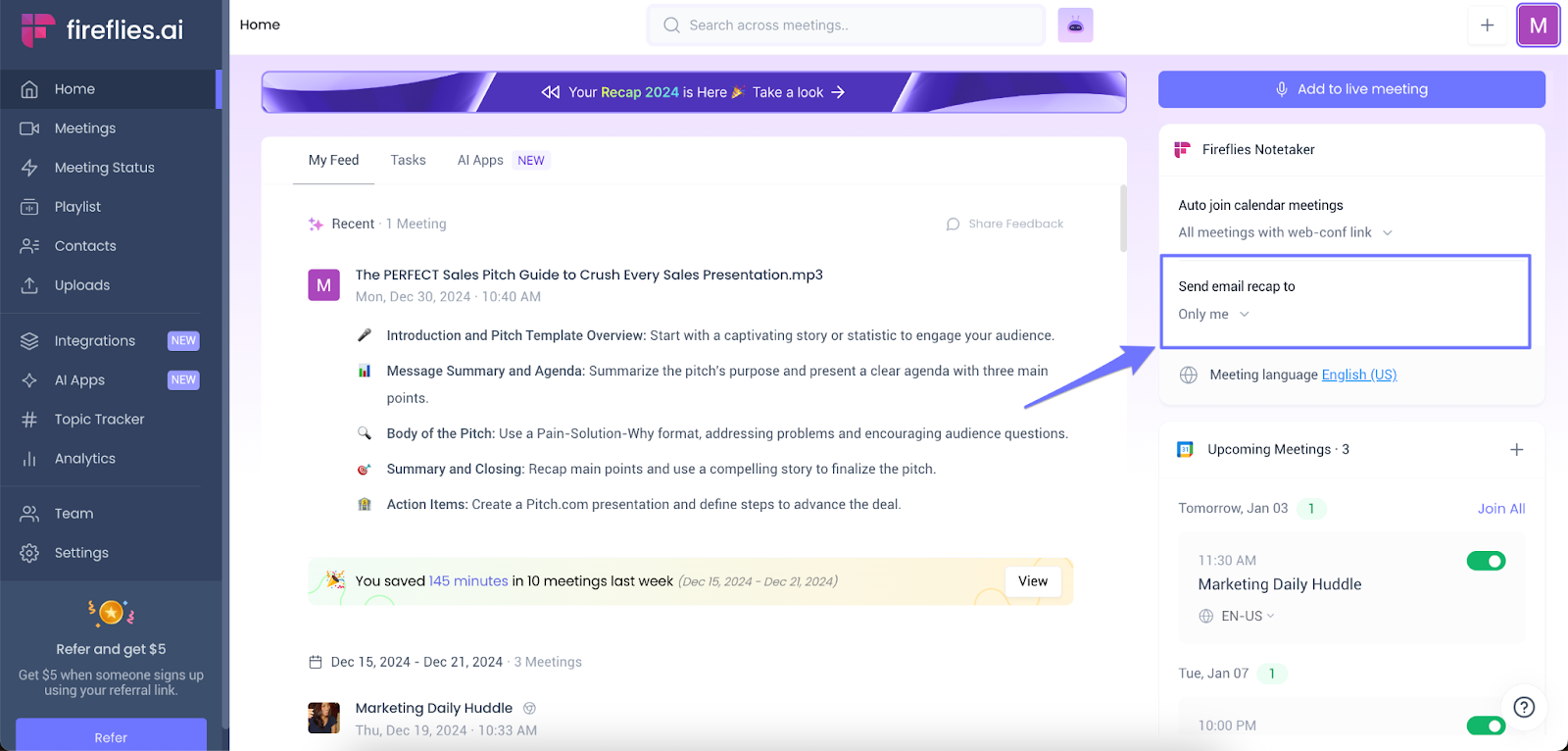Click the microphone emoji summary line
The width and height of the screenshot is (1568, 751).
(x=707, y=335)
